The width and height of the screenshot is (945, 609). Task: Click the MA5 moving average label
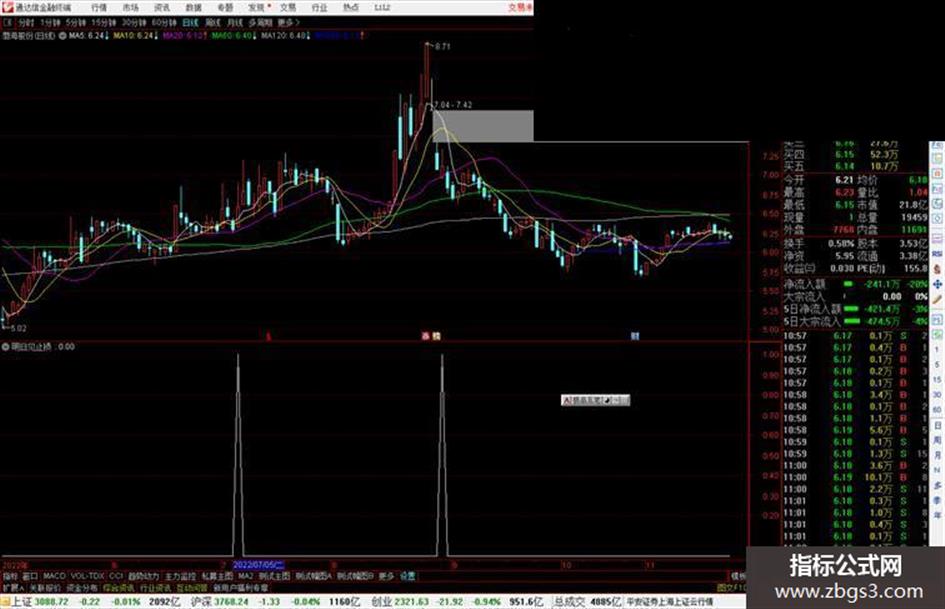tap(88, 36)
